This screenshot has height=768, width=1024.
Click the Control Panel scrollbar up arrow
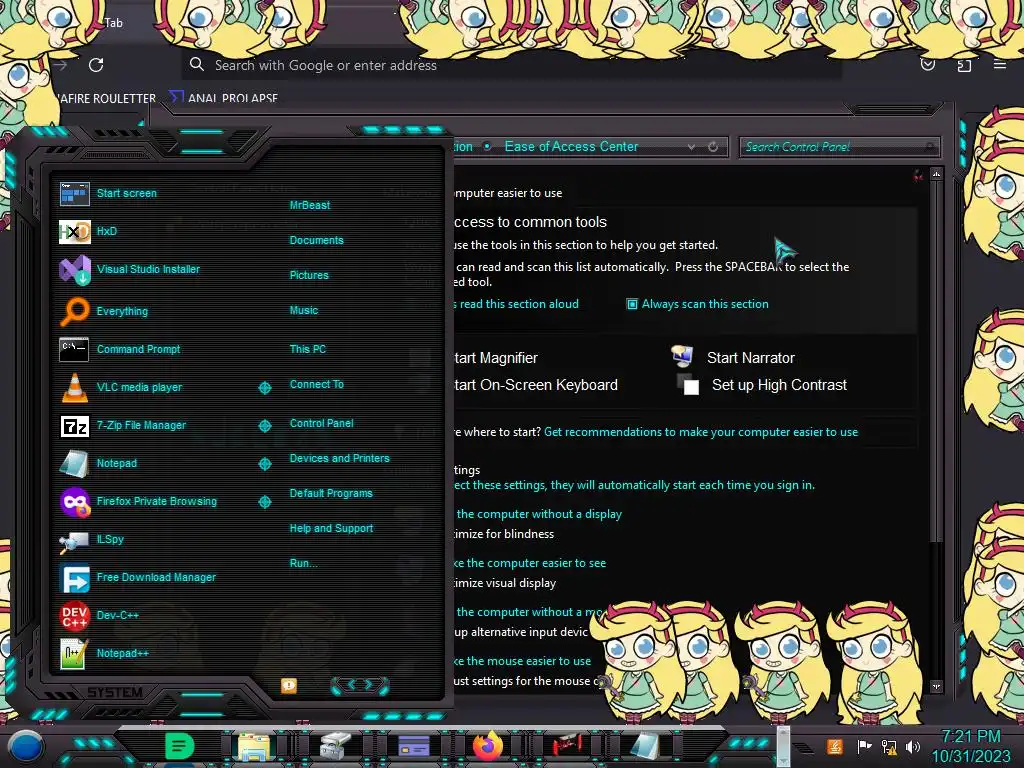click(936, 174)
